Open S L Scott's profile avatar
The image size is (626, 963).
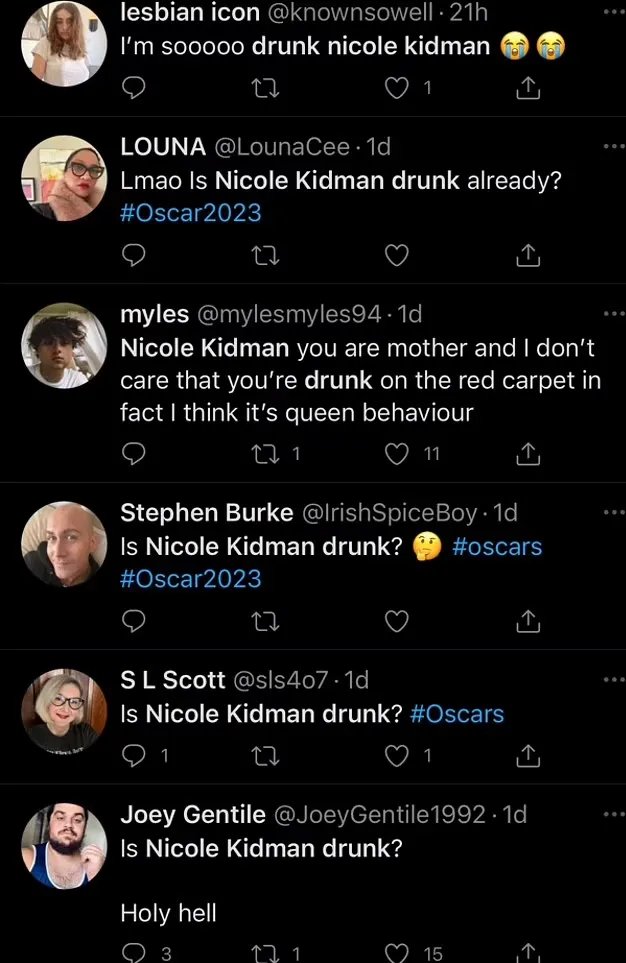(64, 711)
